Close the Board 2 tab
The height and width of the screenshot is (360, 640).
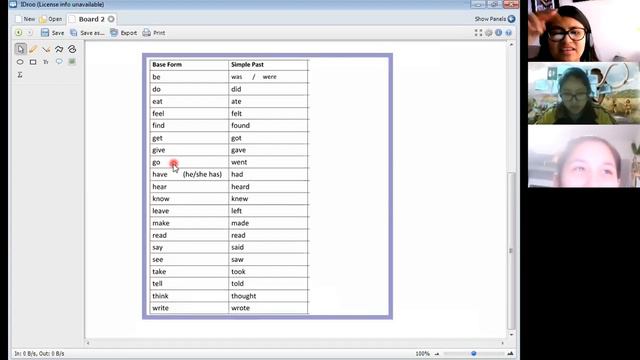(x=111, y=19)
